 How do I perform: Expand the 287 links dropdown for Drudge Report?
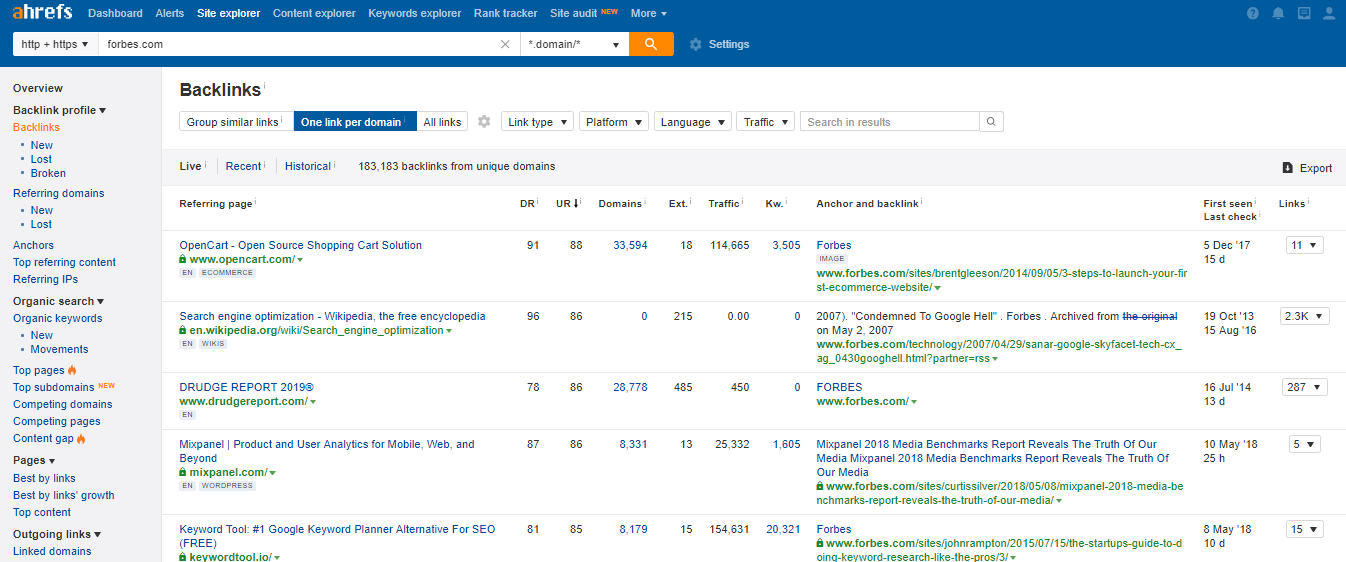tap(1304, 387)
